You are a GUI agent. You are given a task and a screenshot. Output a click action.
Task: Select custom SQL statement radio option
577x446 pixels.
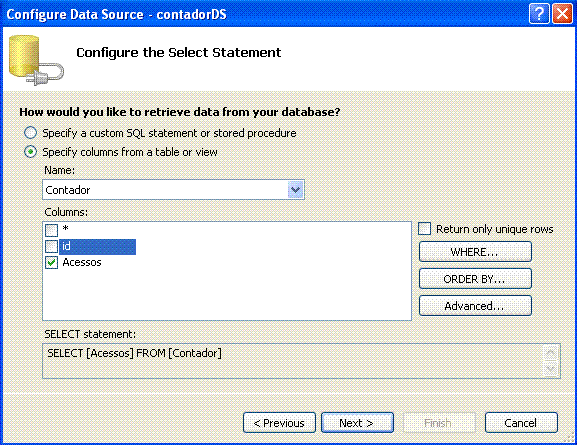pyautogui.click(x=31, y=133)
